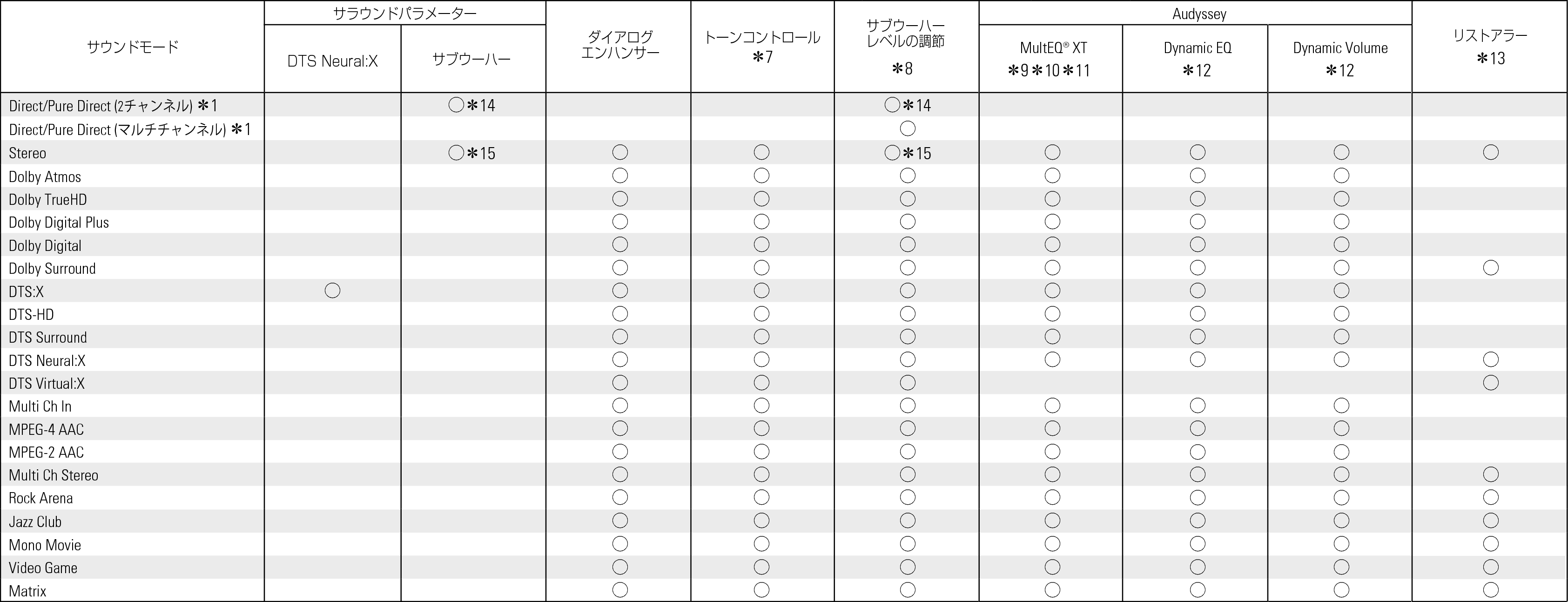Click the トーンコントロール column header
1568x602 pixels.
point(762,46)
